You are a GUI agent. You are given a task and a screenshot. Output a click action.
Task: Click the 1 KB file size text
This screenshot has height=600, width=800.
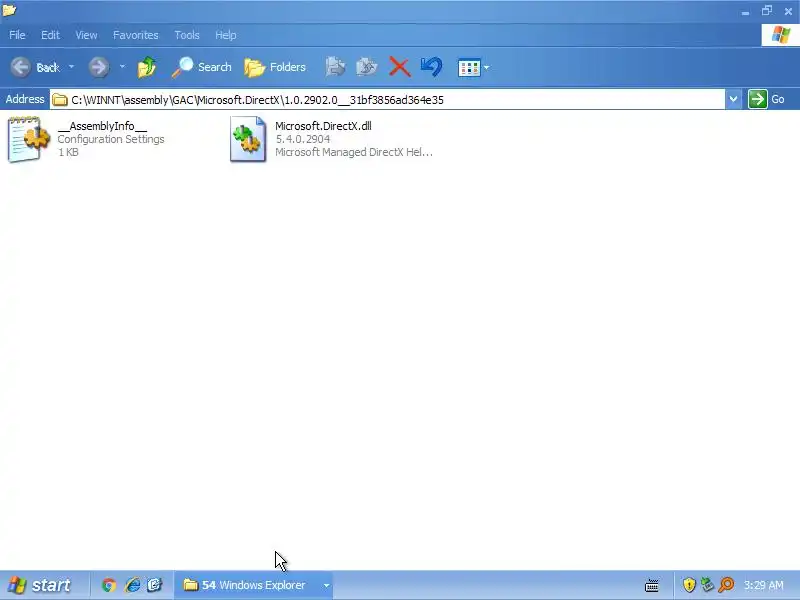pyautogui.click(x=68, y=152)
